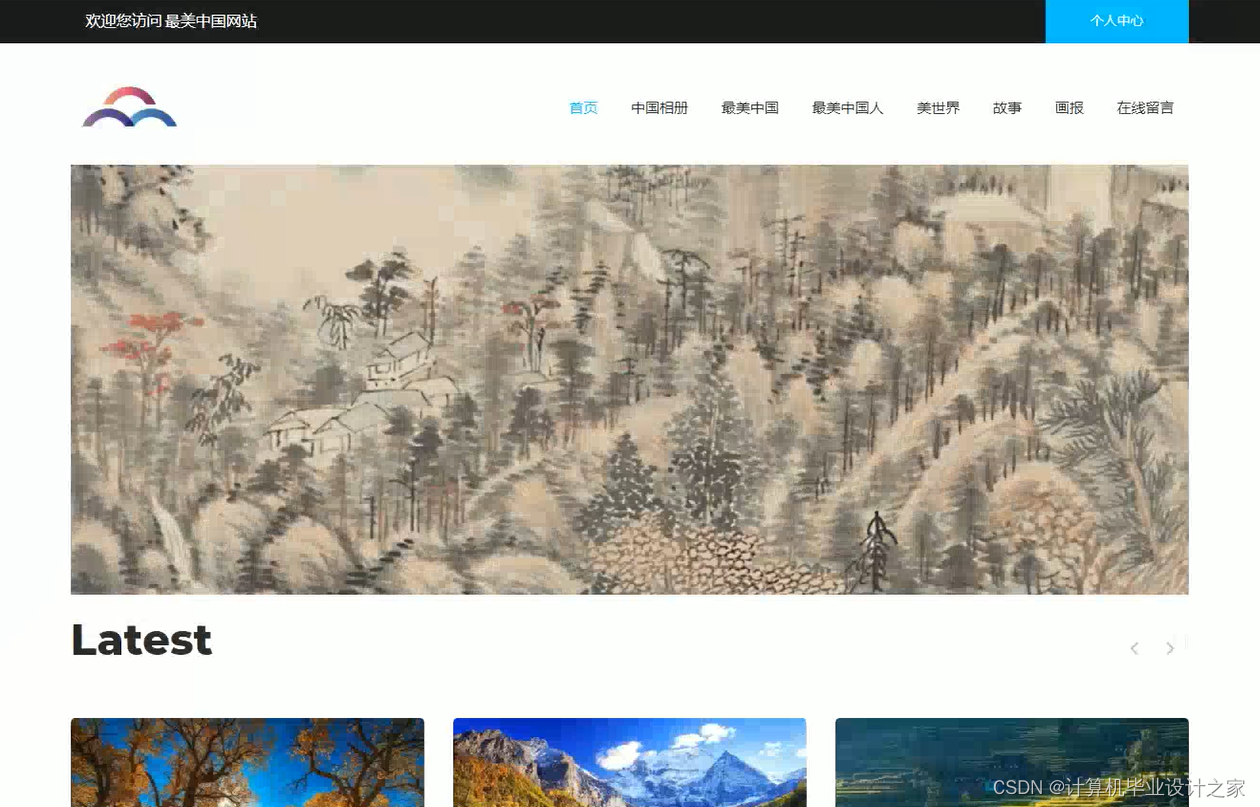This screenshot has width=1260, height=807.
Task: Click 欢迎您访问 最美中国网站 welcome text
Action: pos(171,21)
